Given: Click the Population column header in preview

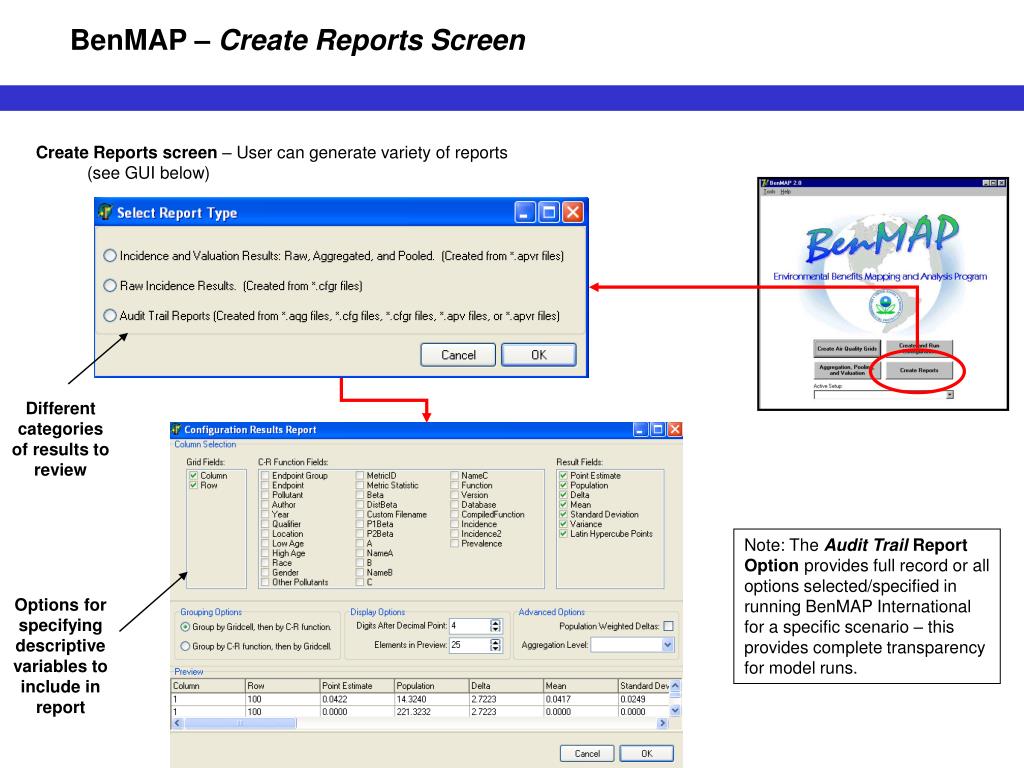Looking at the screenshot, I should 431,686.
